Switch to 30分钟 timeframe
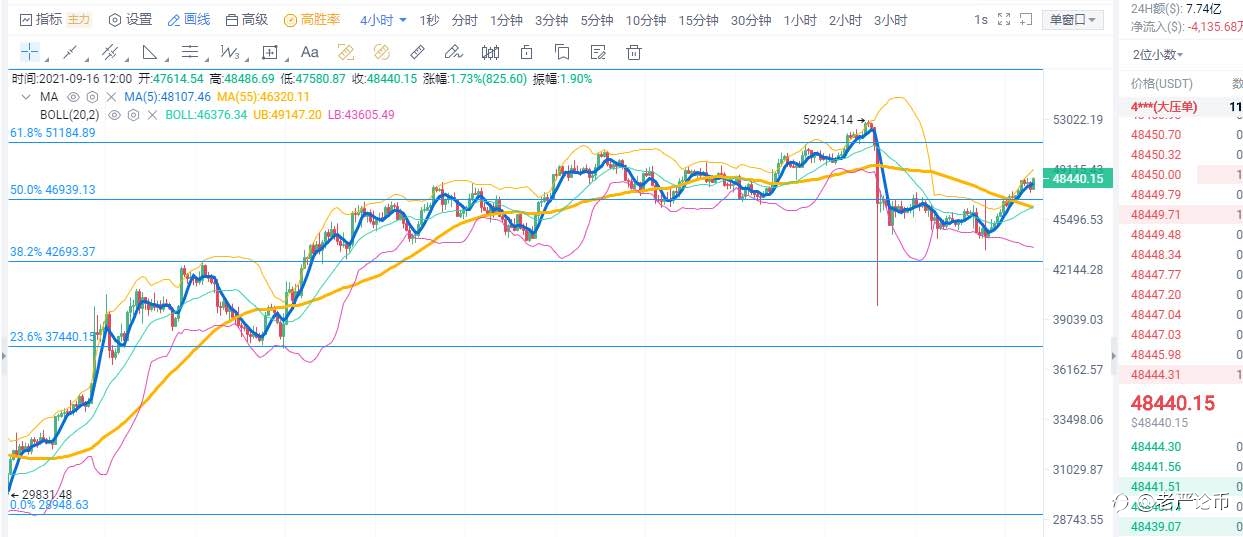 [x=750, y=20]
